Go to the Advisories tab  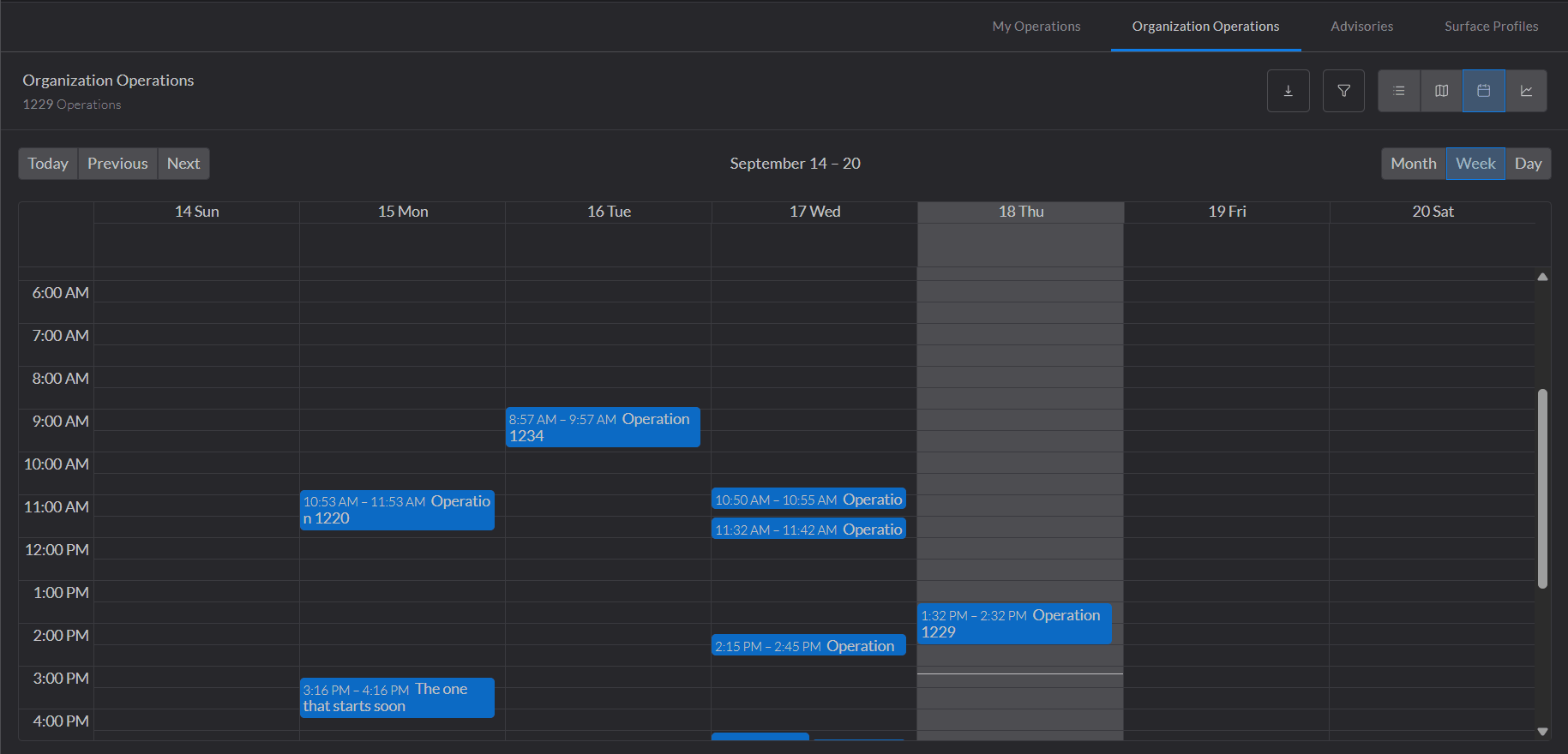tap(1361, 27)
